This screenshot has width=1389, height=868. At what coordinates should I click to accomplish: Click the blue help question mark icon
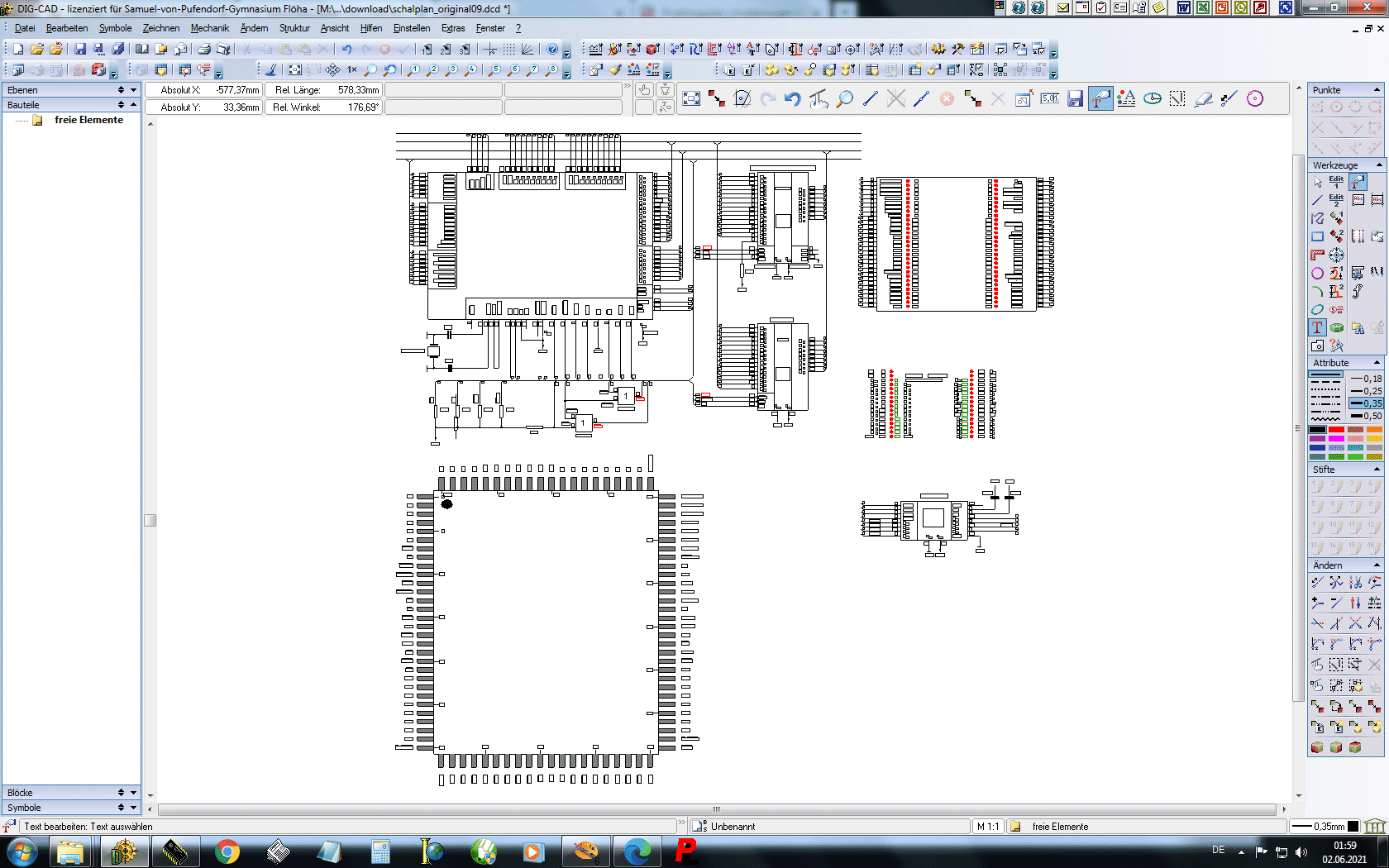pos(553,50)
